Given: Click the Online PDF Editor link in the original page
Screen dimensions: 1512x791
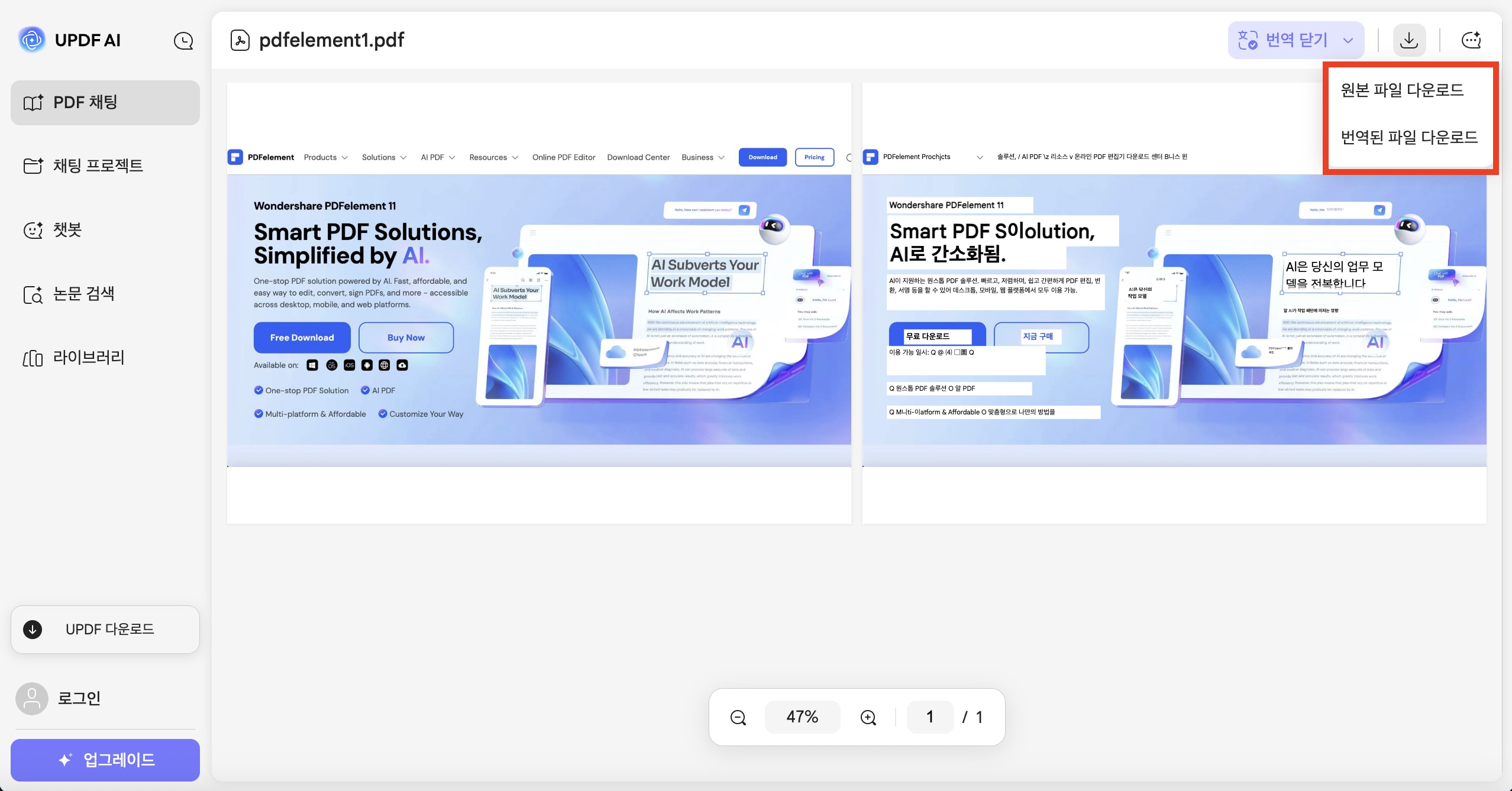Looking at the screenshot, I should pos(564,157).
